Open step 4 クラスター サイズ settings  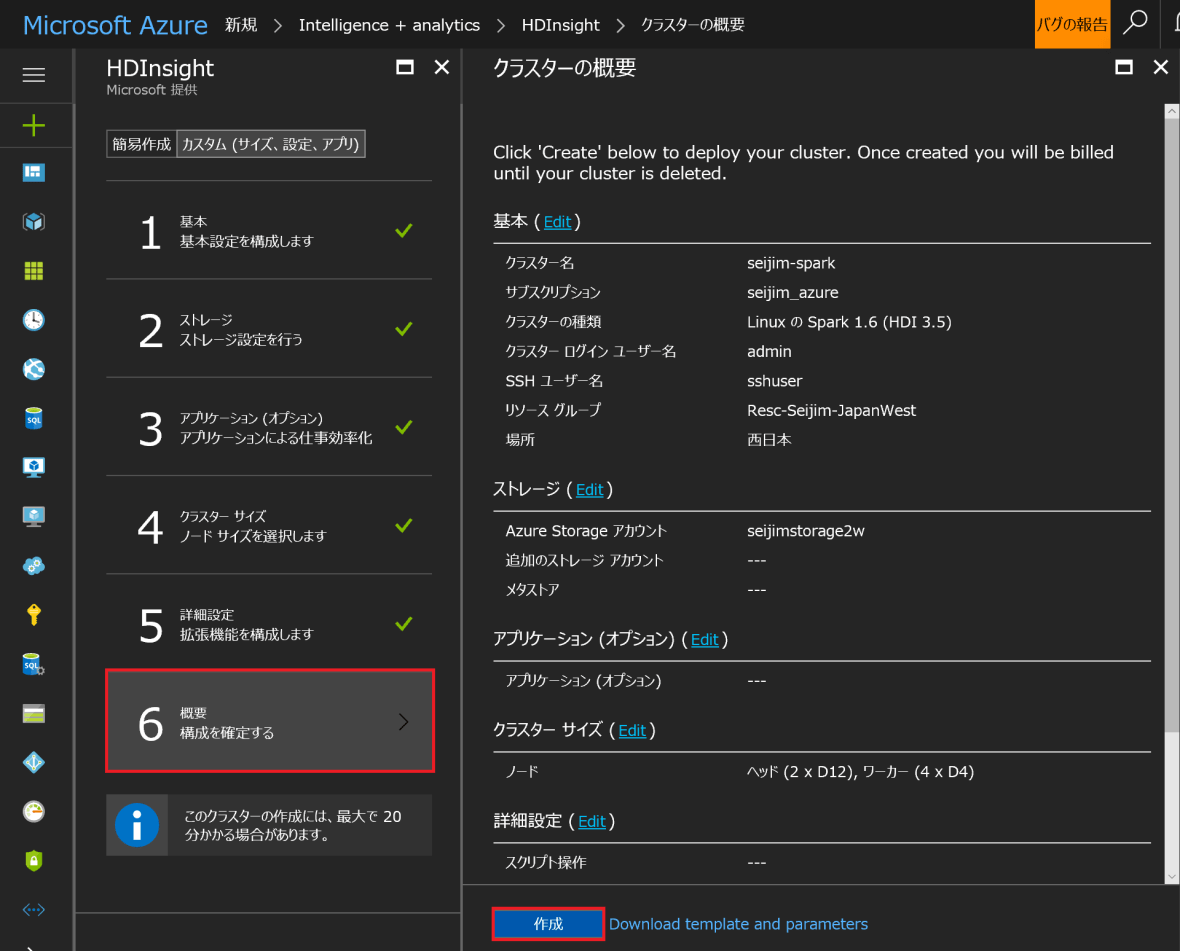(270, 526)
